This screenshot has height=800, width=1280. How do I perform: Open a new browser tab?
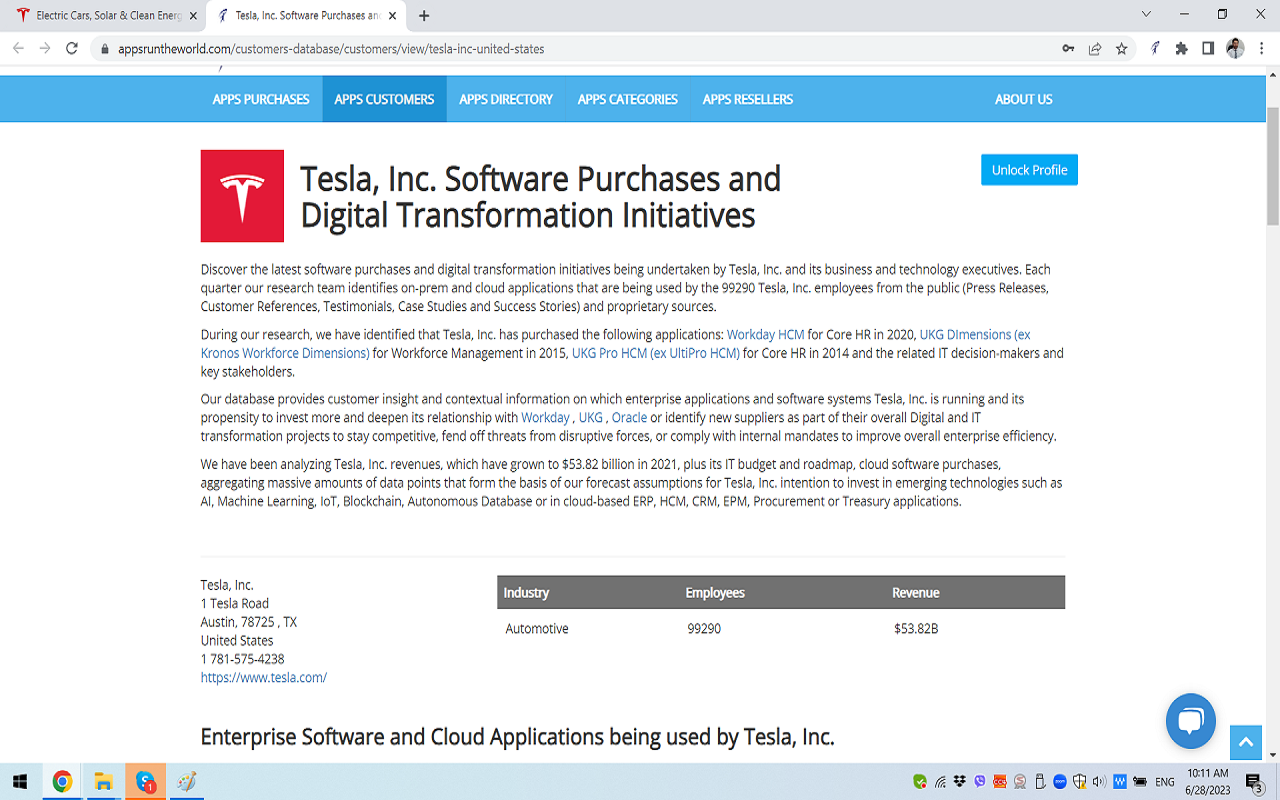424,16
